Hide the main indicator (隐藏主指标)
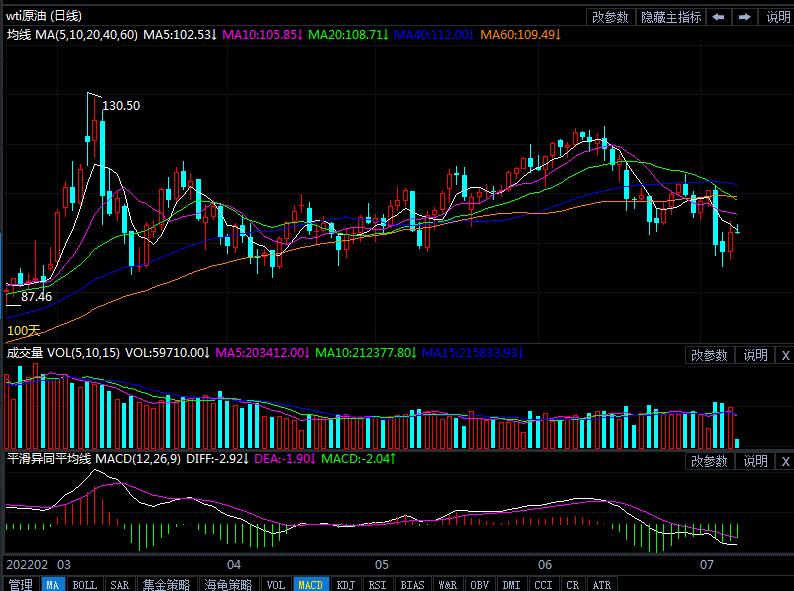This screenshot has width=794, height=591. 670,17
